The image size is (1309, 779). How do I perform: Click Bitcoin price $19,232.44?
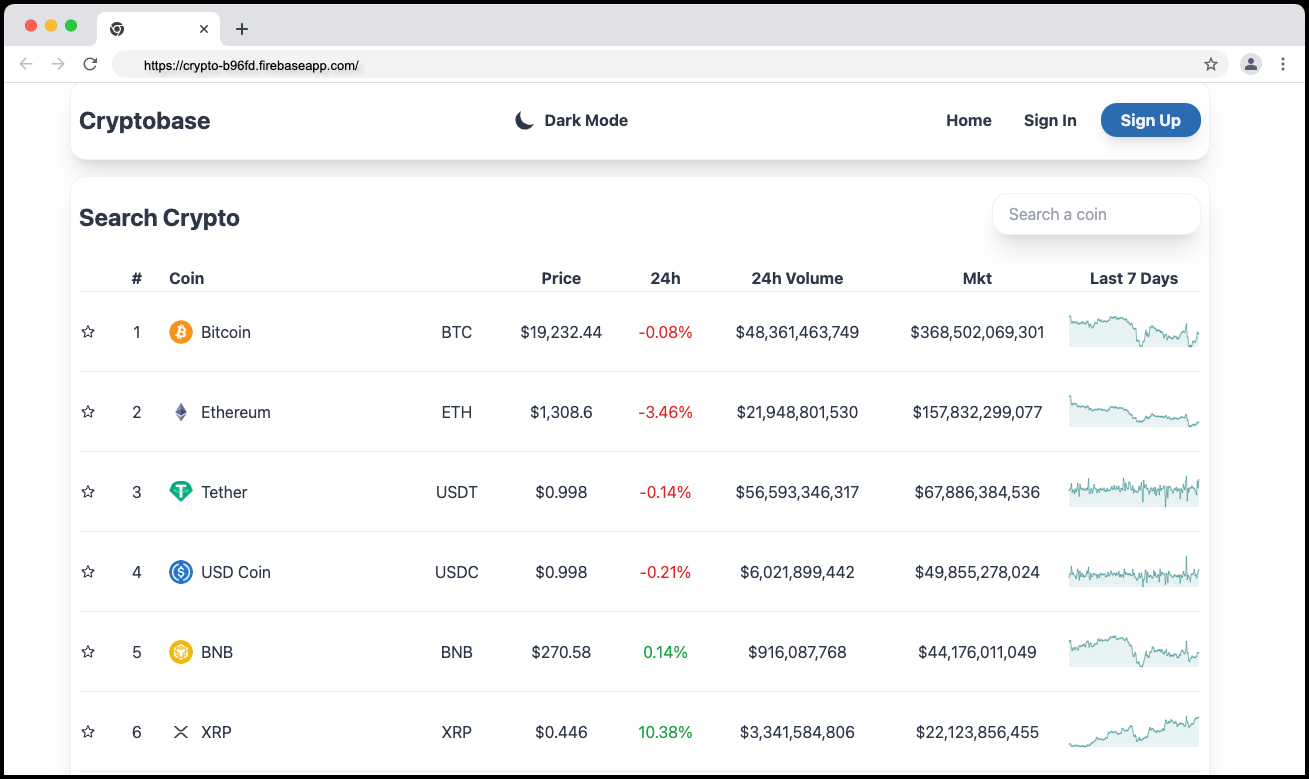click(x=561, y=332)
